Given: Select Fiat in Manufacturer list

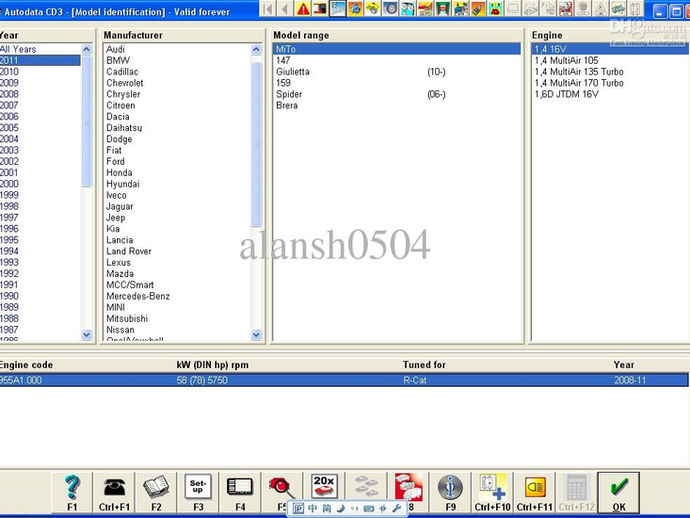Looking at the screenshot, I should pos(177,150).
